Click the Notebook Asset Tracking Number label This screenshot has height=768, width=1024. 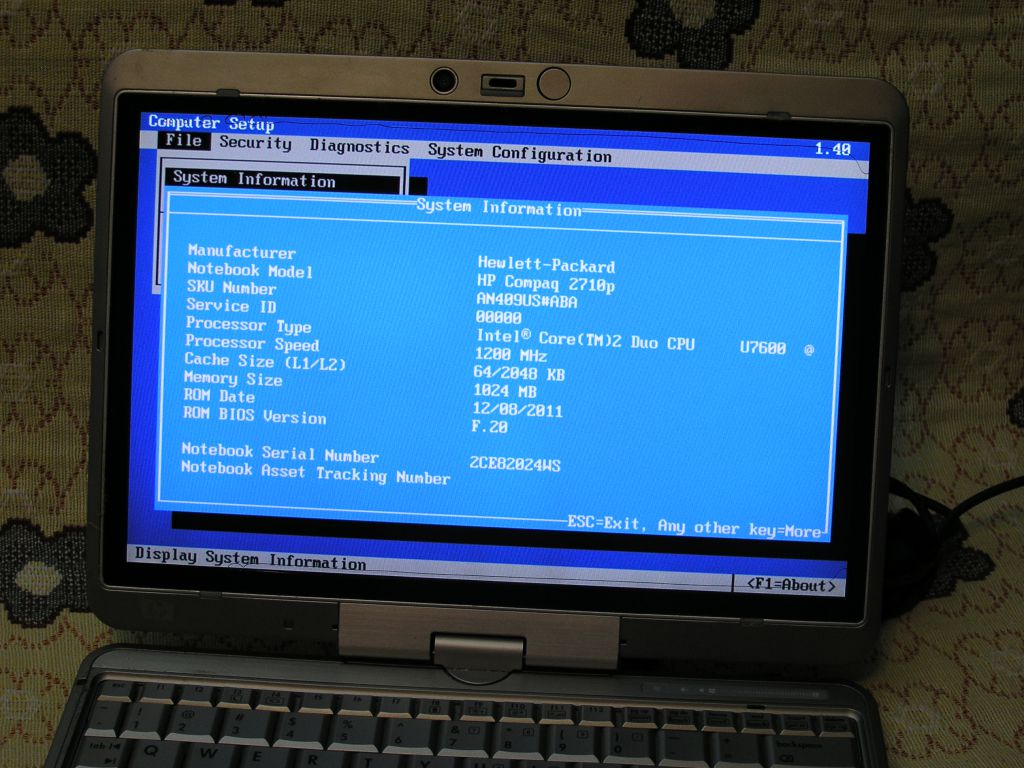(315, 473)
